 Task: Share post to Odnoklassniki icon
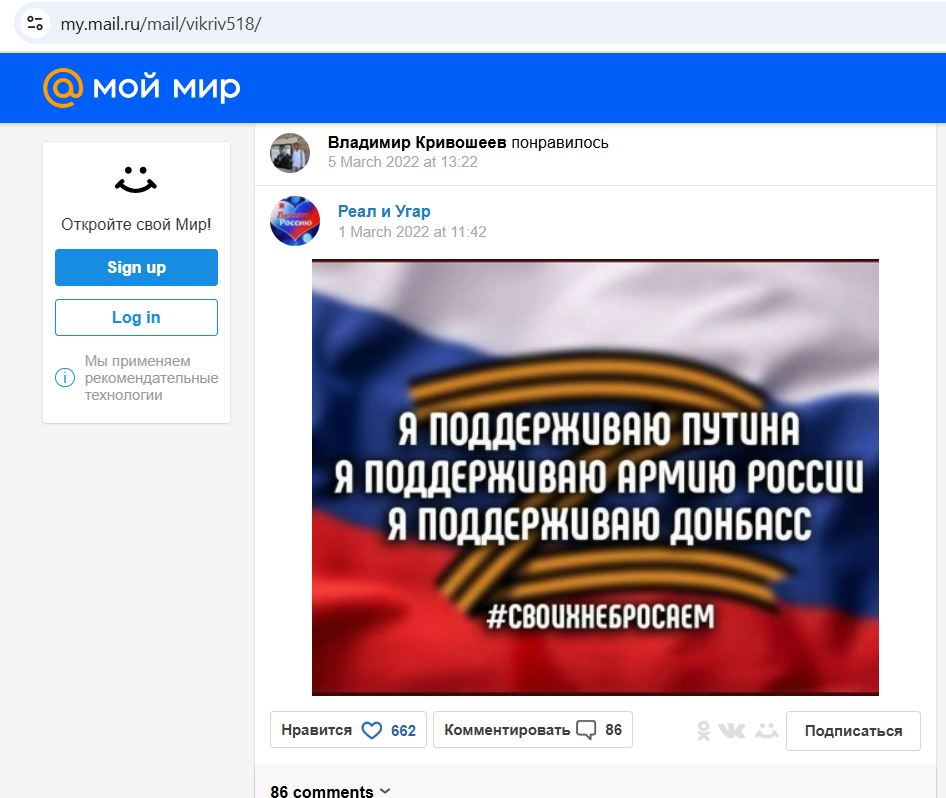click(703, 731)
